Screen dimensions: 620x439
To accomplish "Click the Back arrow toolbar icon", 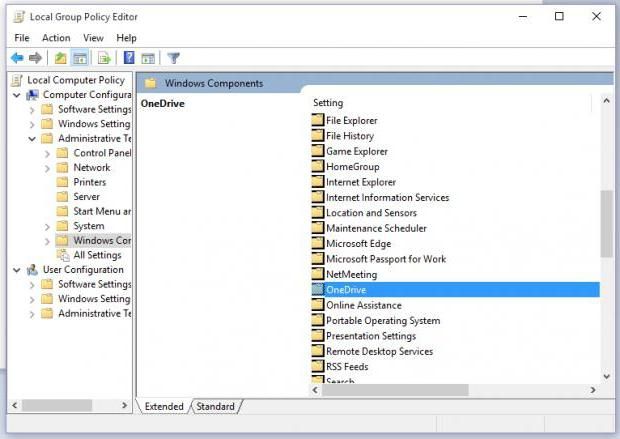I will point(17,58).
